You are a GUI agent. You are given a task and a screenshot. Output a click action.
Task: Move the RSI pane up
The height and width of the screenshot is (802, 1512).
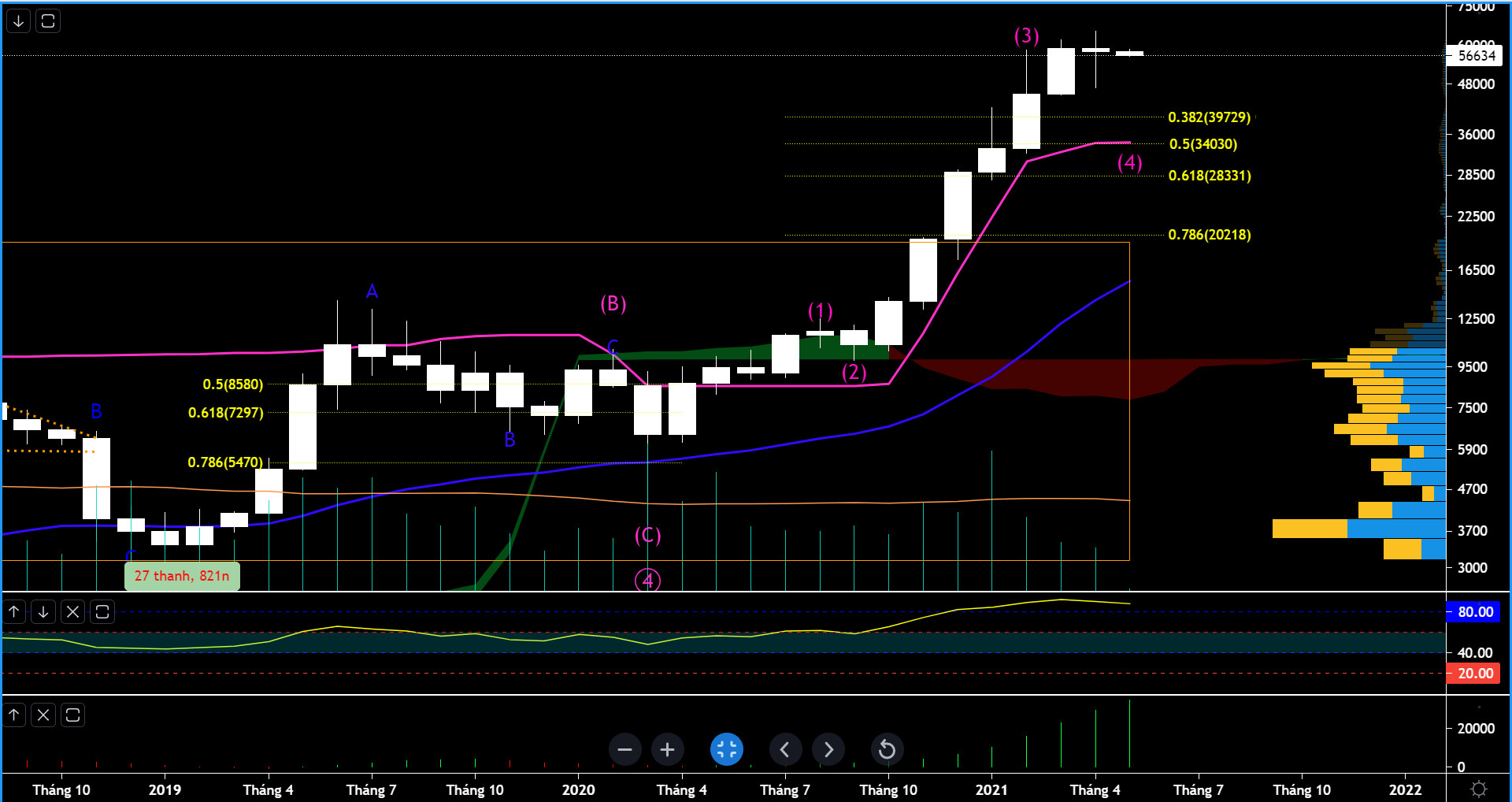point(14,612)
